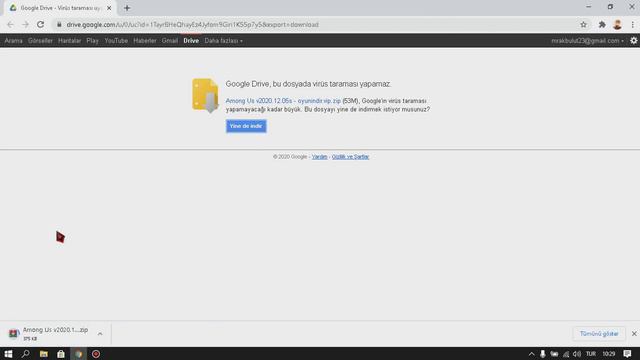
Task: Open the settings gear in Google bar
Action: click(633, 40)
